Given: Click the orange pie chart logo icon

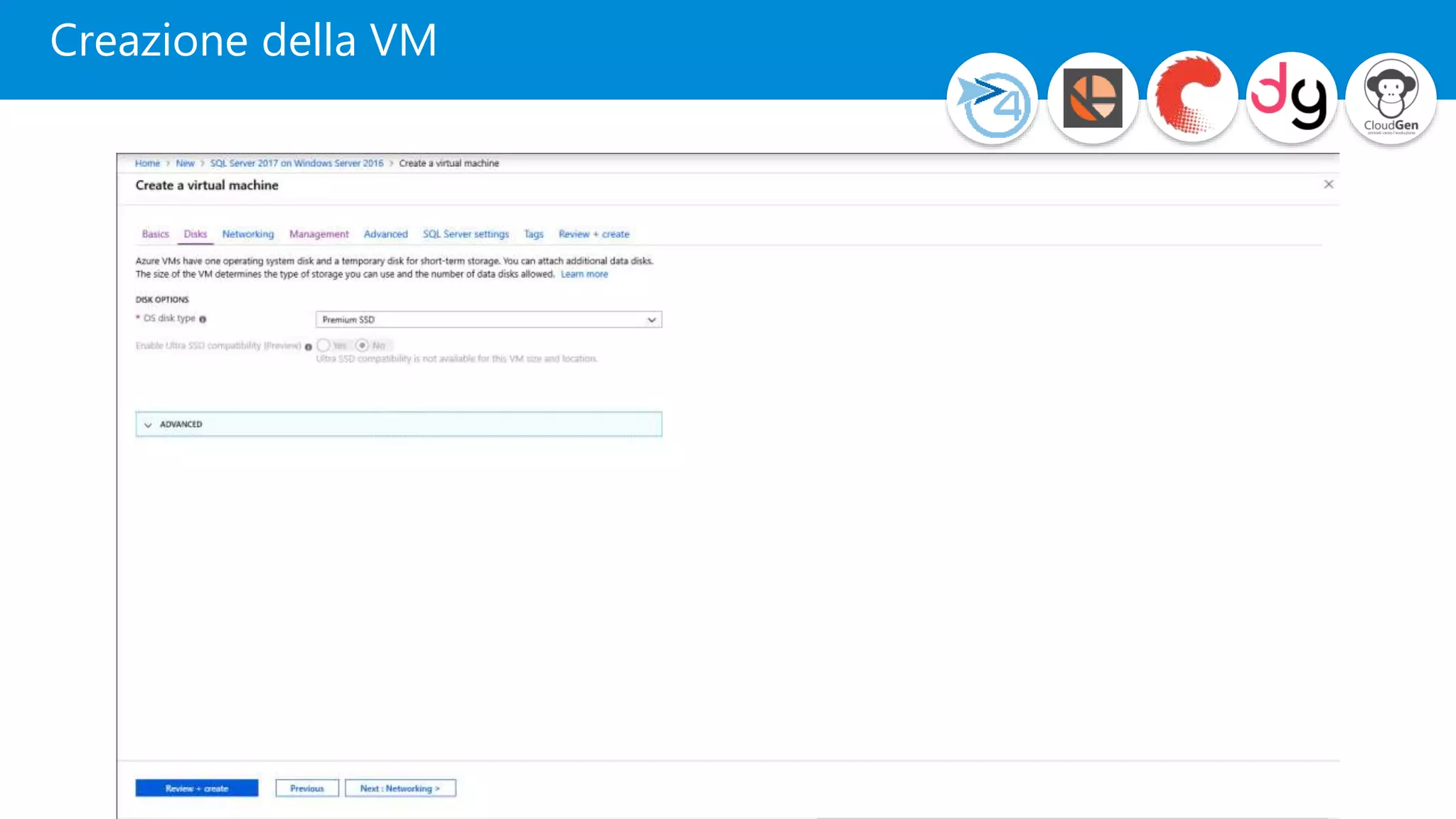Looking at the screenshot, I should (x=1093, y=99).
